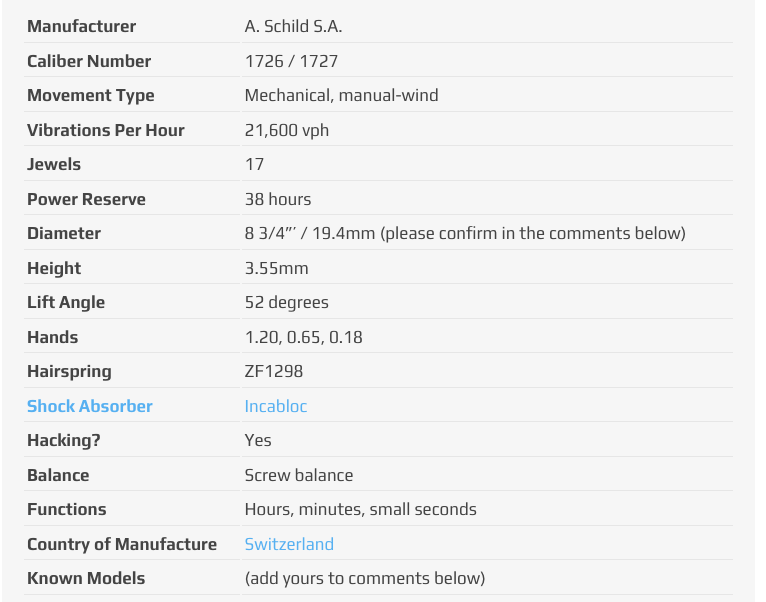Click the ZF1298 hairspring value

coord(274,371)
